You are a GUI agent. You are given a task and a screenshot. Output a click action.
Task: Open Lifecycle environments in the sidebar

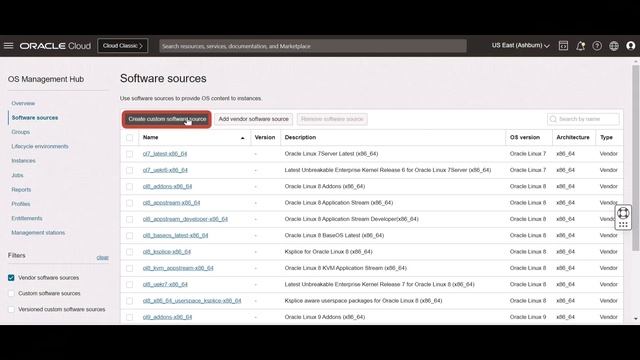[x=40, y=146]
